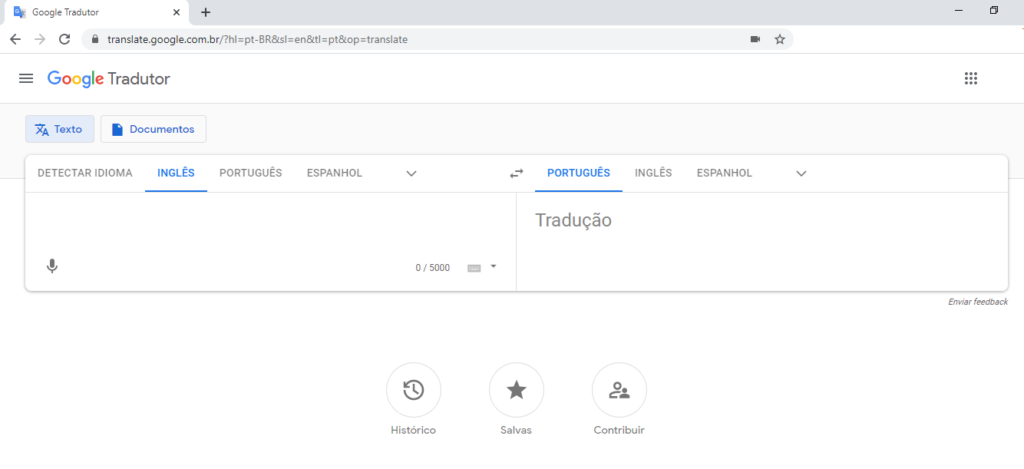Screen dimensions: 1024x469
Task: Open input tools dropdown arrow
Action: (x=493, y=267)
